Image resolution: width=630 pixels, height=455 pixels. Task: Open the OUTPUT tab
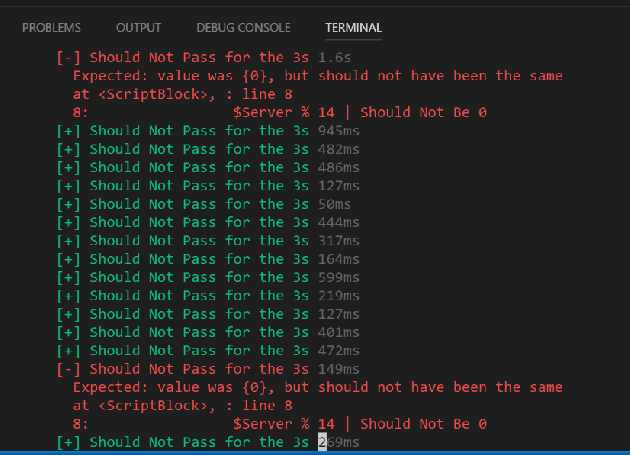click(x=138, y=27)
